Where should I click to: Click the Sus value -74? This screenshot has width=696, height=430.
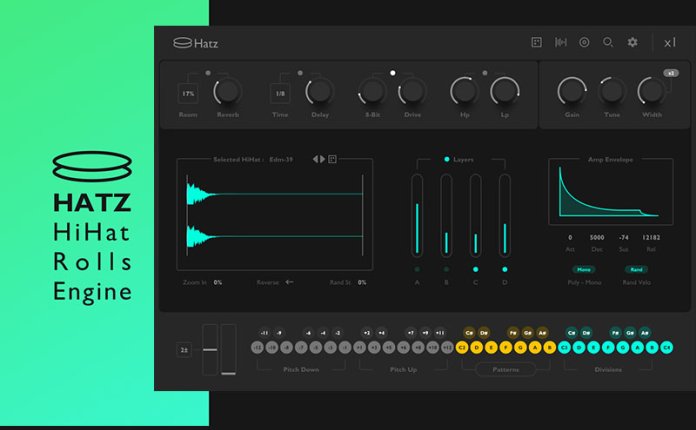pos(624,237)
